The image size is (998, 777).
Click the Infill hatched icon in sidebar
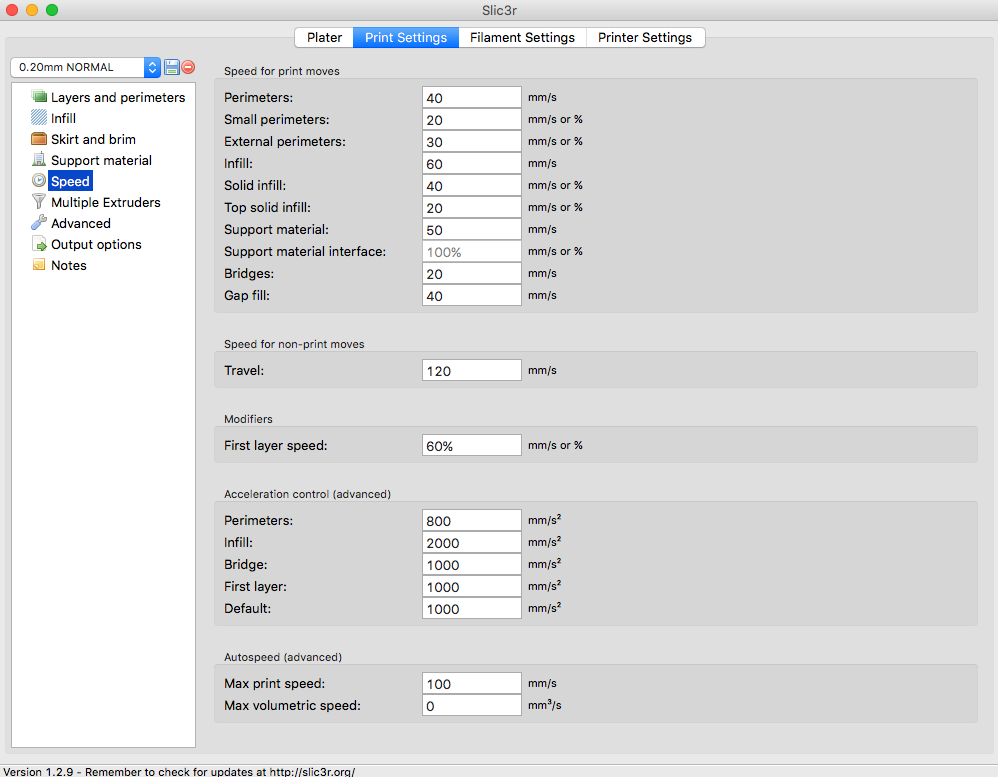(39, 118)
